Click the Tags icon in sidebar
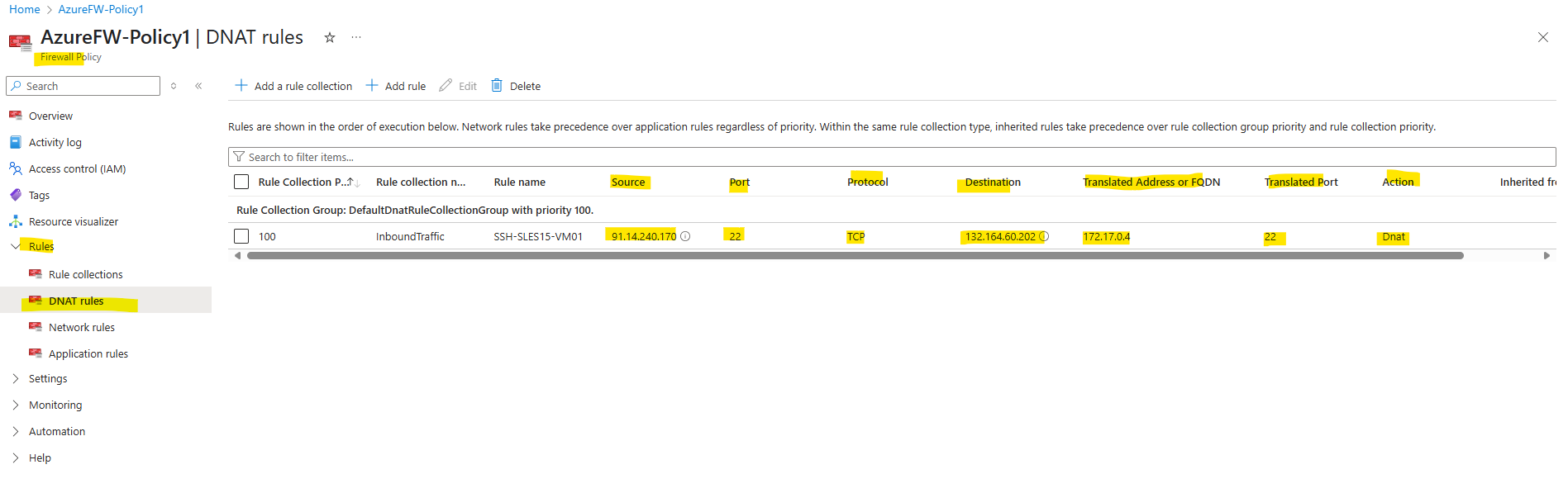Image resolution: width=1568 pixels, height=493 pixels. (x=16, y=195)
